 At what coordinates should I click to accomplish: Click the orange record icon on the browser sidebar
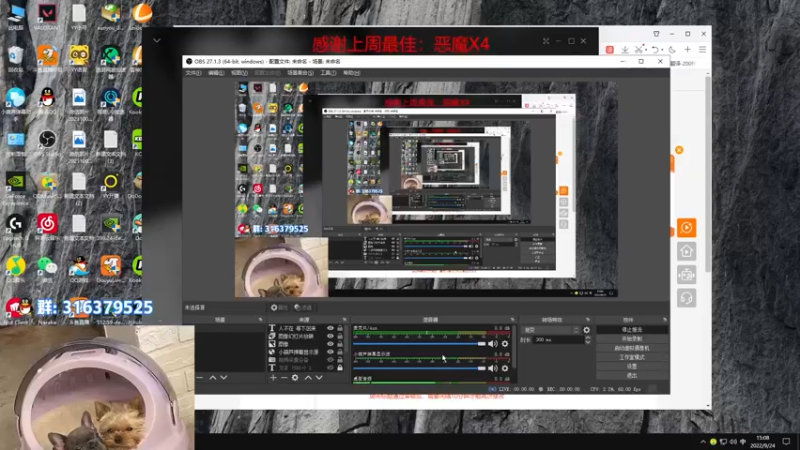(x=687, y=228)
